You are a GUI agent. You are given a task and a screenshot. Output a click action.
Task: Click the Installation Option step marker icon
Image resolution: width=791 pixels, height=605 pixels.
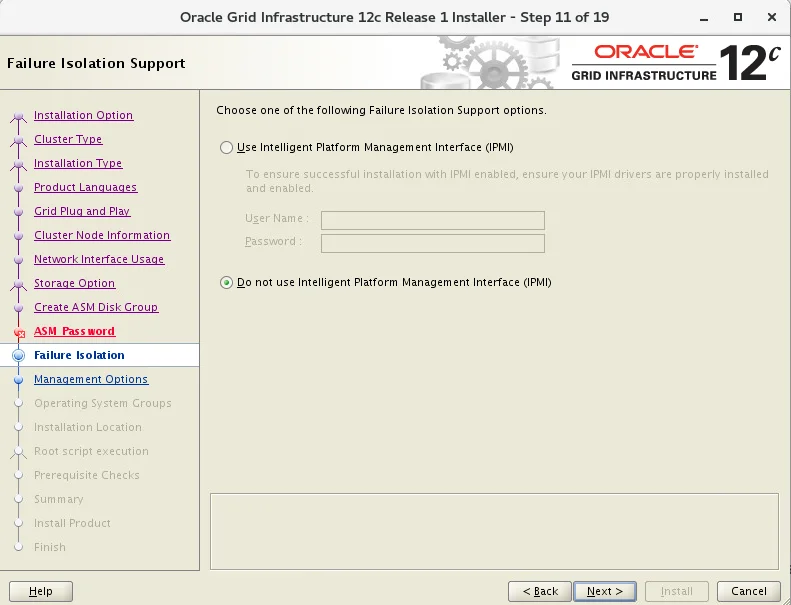pyautogui.click(x=19, y=116)
